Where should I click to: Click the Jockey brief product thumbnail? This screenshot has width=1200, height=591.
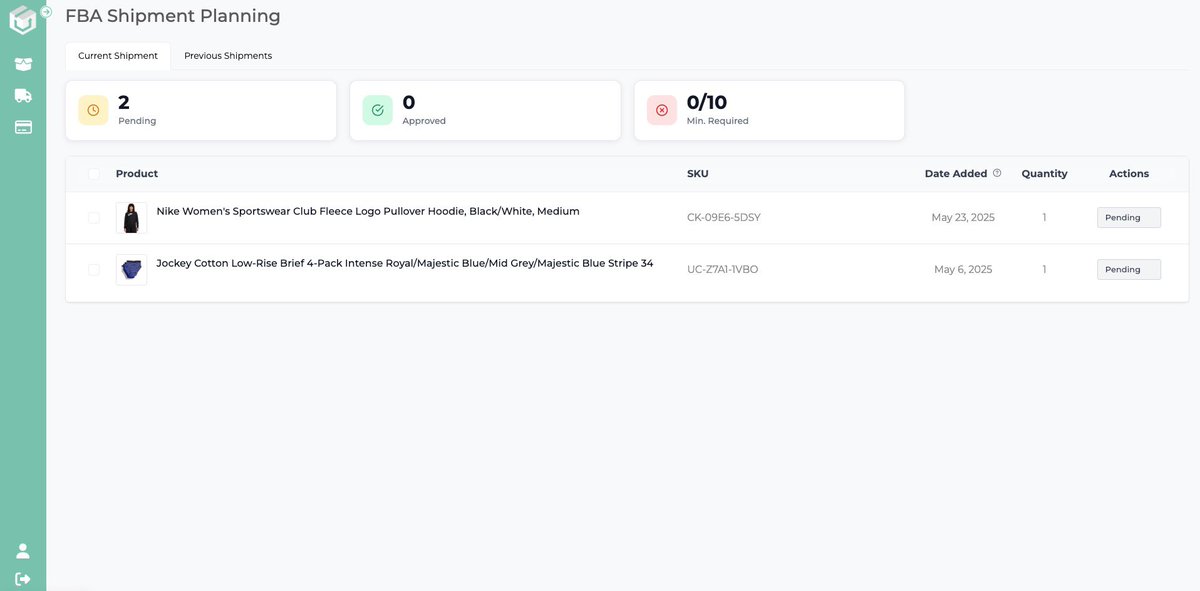coord(131,268)
